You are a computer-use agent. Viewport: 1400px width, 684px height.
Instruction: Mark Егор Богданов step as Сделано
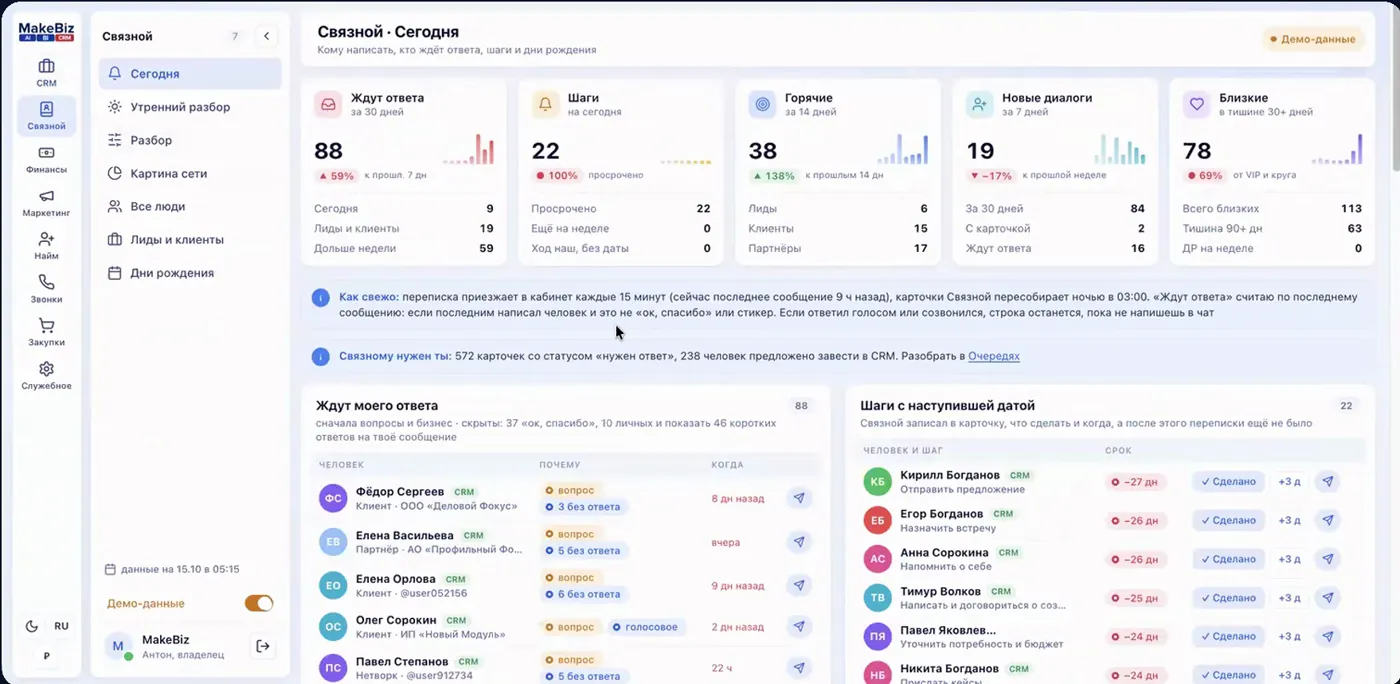click(1228, 520)
